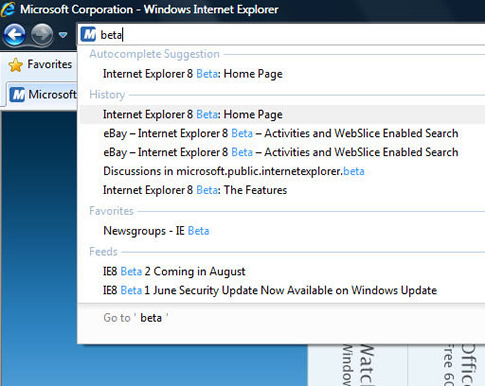This screenshot has height=386, width=485.
Task: Open Favorites via the star icon
Action: point(16,65)
